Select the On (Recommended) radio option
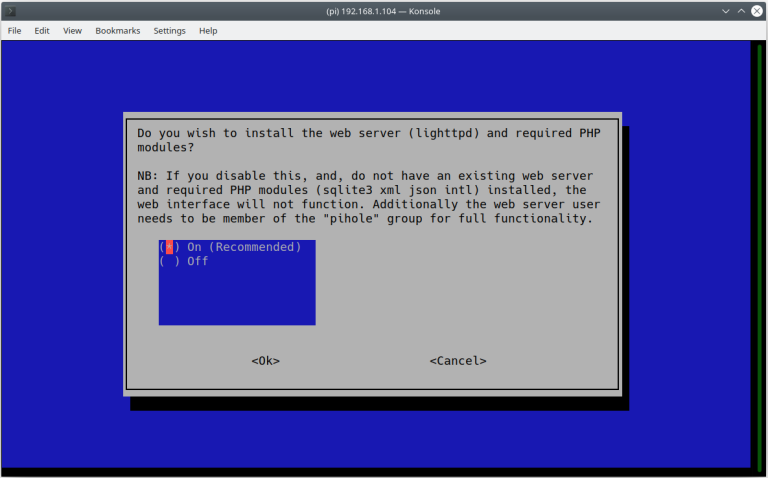This screenshot has width=768, height=478. 230,247
